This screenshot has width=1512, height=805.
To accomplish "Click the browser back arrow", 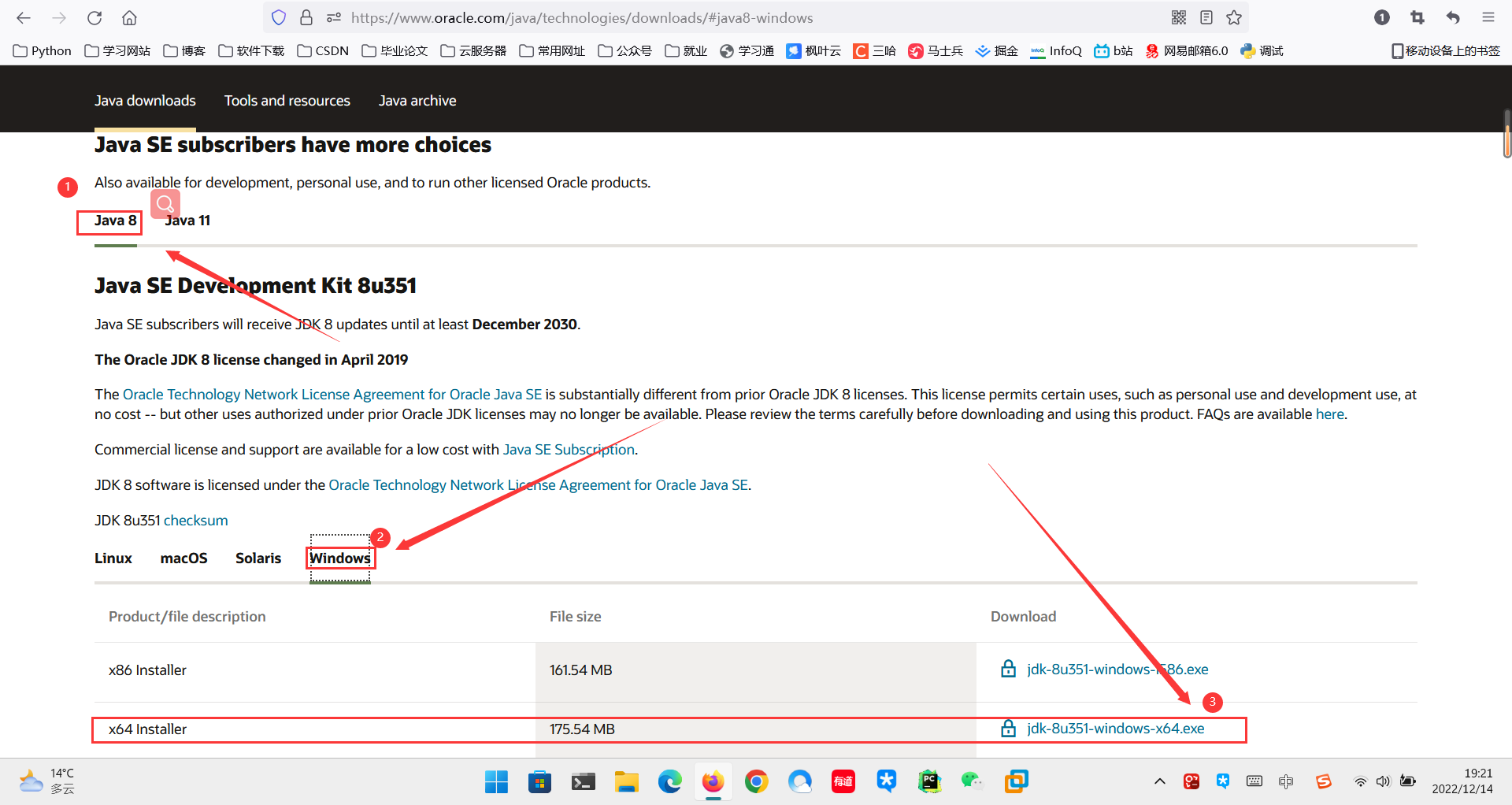I will click(24, 17).
